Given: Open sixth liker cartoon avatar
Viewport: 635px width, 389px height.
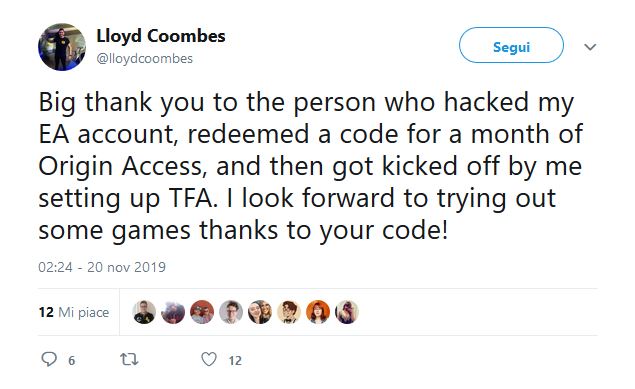Looking at the screenshot, I should [289, 312].
